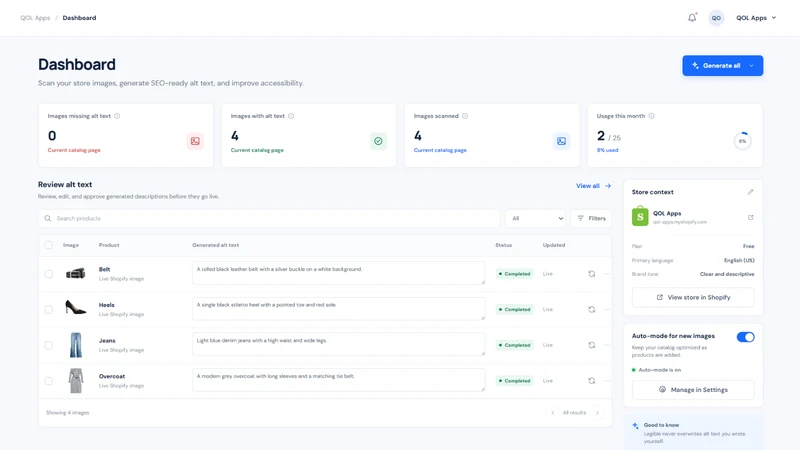Open the Filters button
Image resolution: width=800 pixels, height=450 pixels.
591,218
